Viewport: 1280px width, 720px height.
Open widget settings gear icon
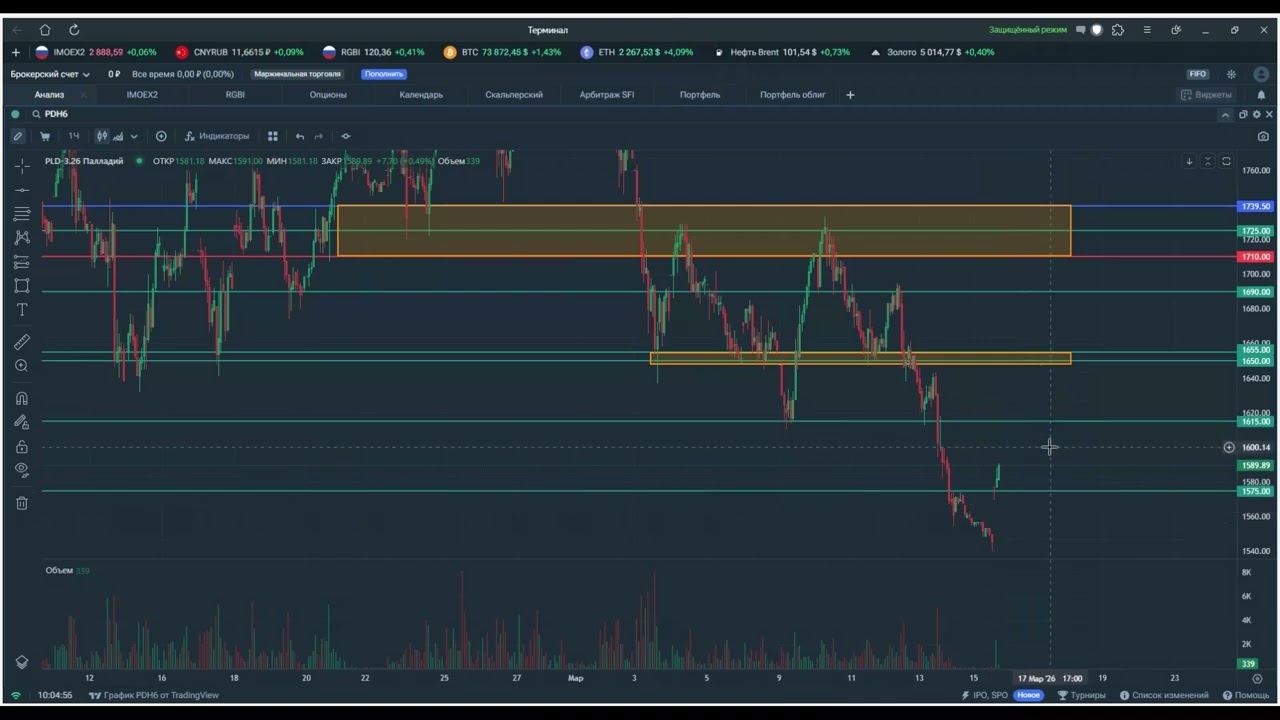[1257, 114]
